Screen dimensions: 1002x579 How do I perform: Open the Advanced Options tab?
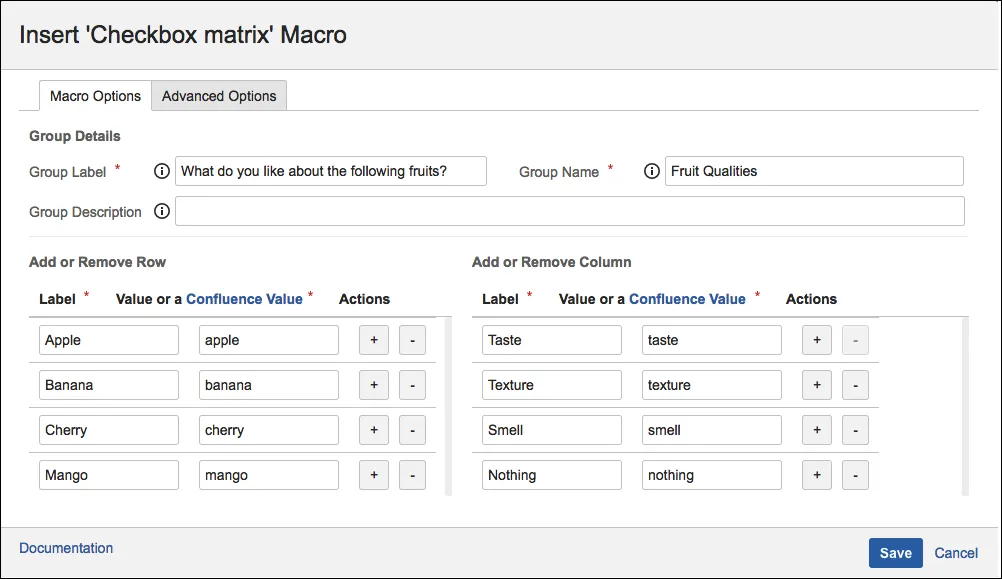coord(219,96)
